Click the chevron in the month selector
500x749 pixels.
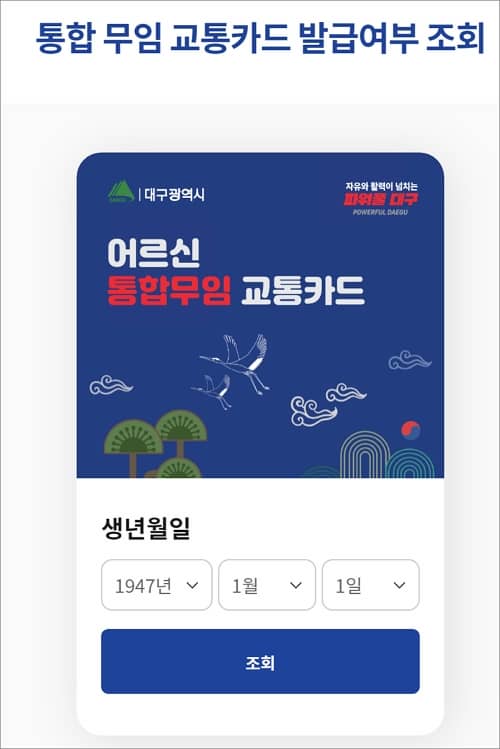click(296, 585)
